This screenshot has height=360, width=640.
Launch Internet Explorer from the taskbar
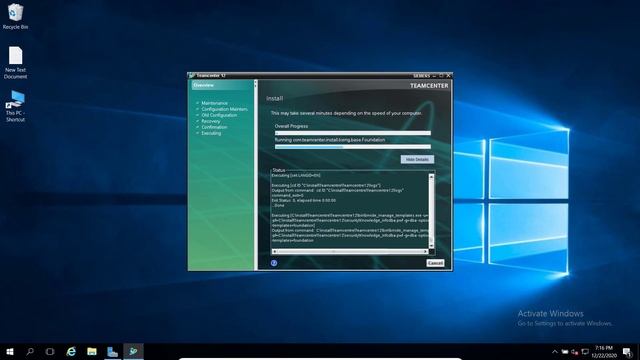click(x=71, y=351)
